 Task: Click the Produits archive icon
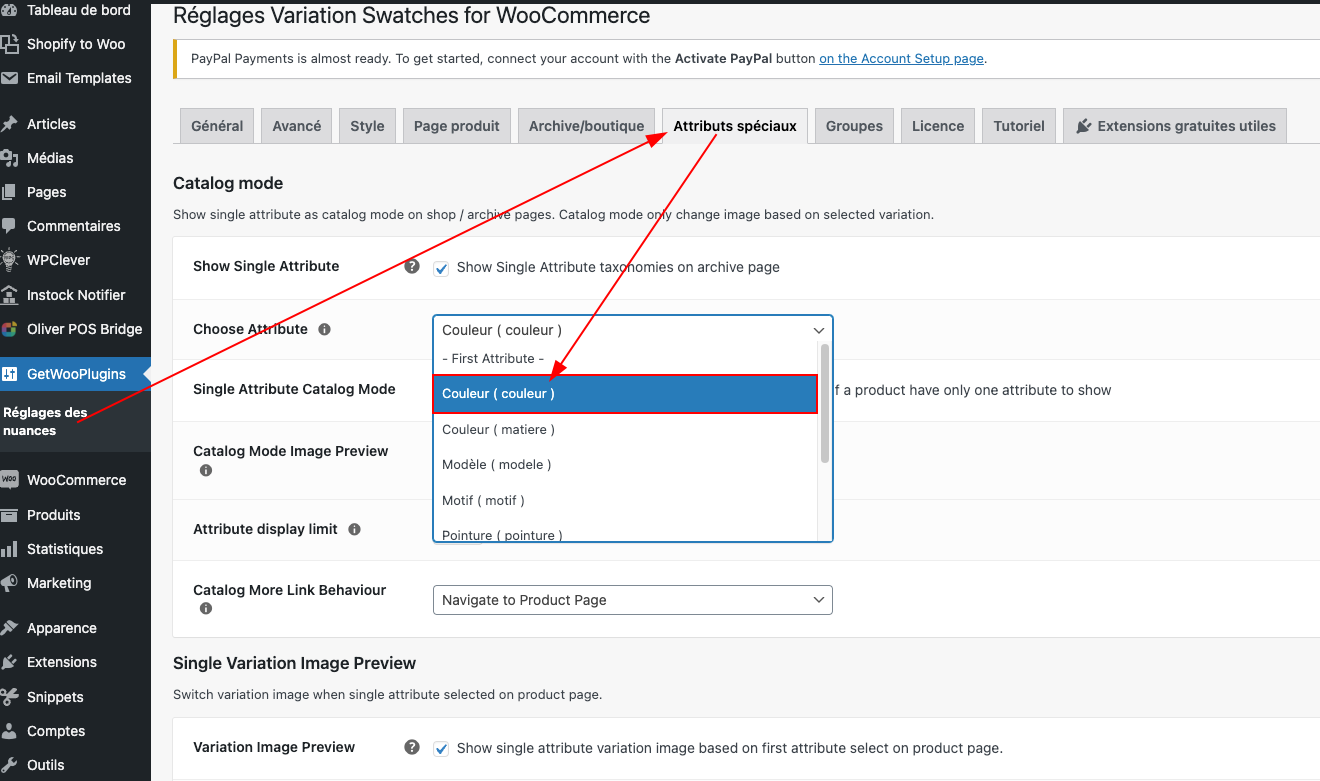pyautogui.click(x=9, y=515)
